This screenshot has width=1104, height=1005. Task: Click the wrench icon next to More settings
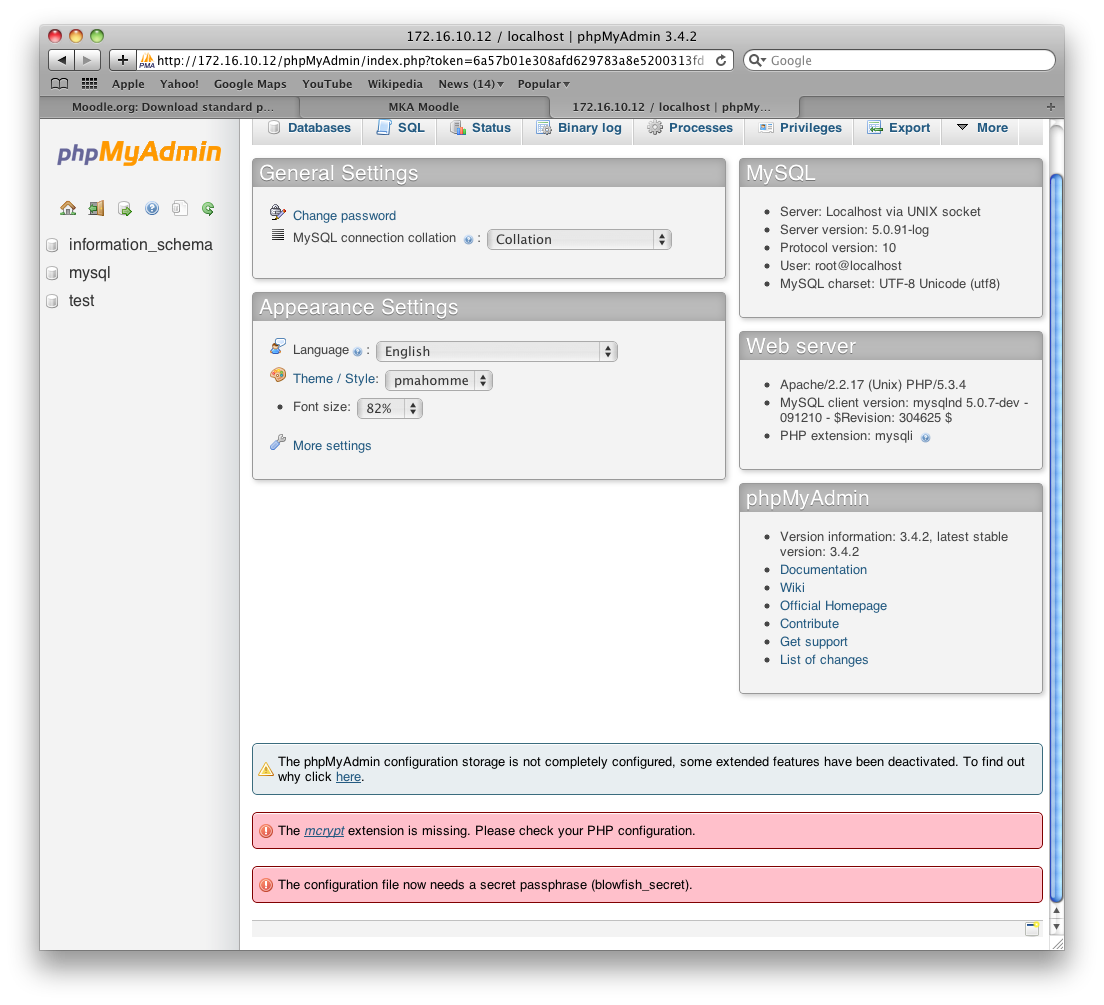tap(278, 443)
